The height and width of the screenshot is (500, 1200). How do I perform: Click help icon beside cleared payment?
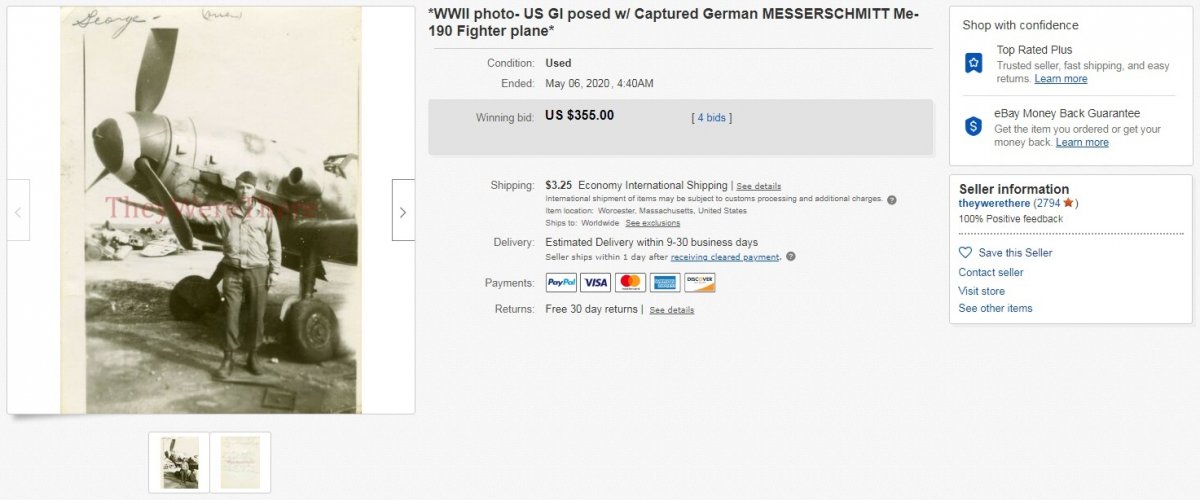click(790, 257)
